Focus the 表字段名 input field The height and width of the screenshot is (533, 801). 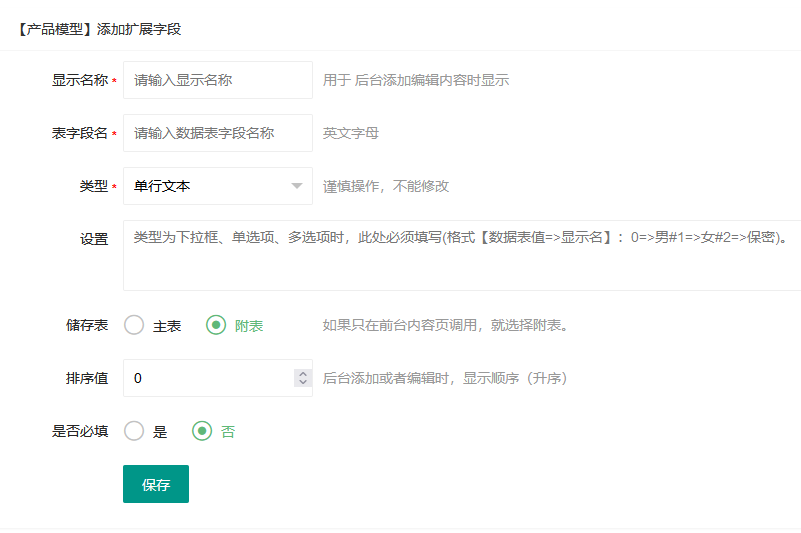[x=218, y=133]
